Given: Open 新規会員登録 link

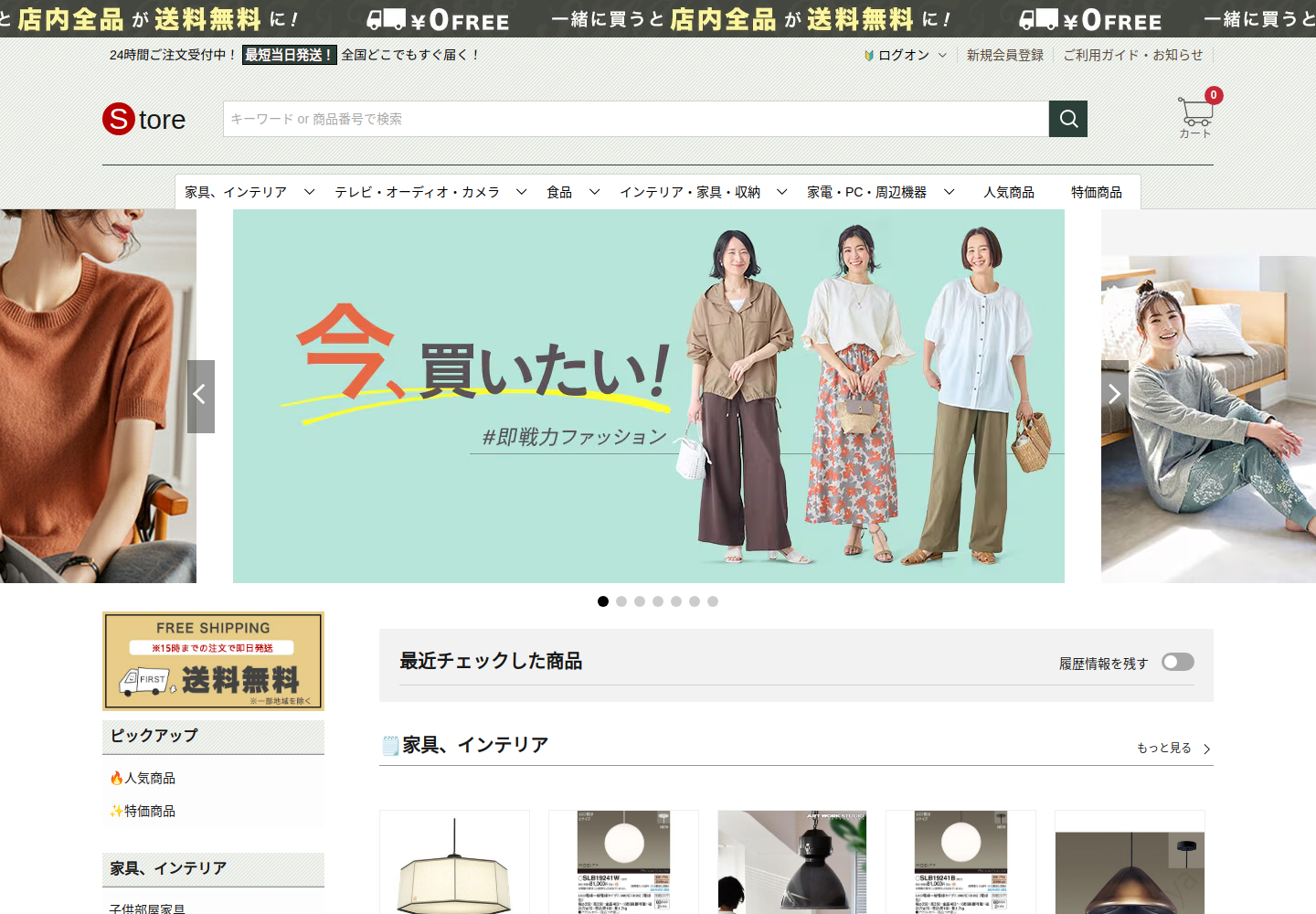Looking at the screenshot, I should point(1005,55).
